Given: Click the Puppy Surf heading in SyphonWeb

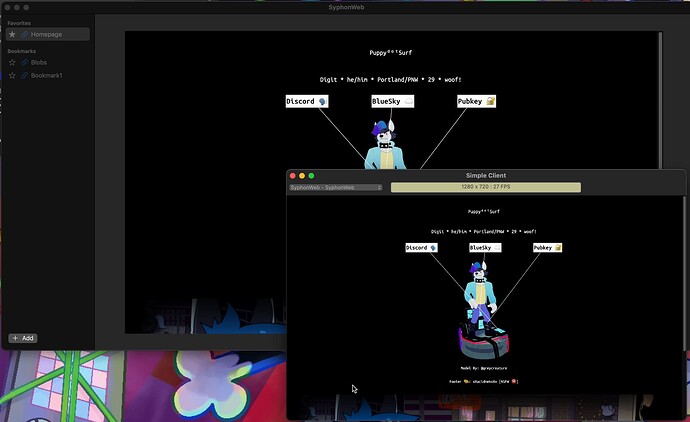Looking at the screenshot, I should tap(391, 52).
